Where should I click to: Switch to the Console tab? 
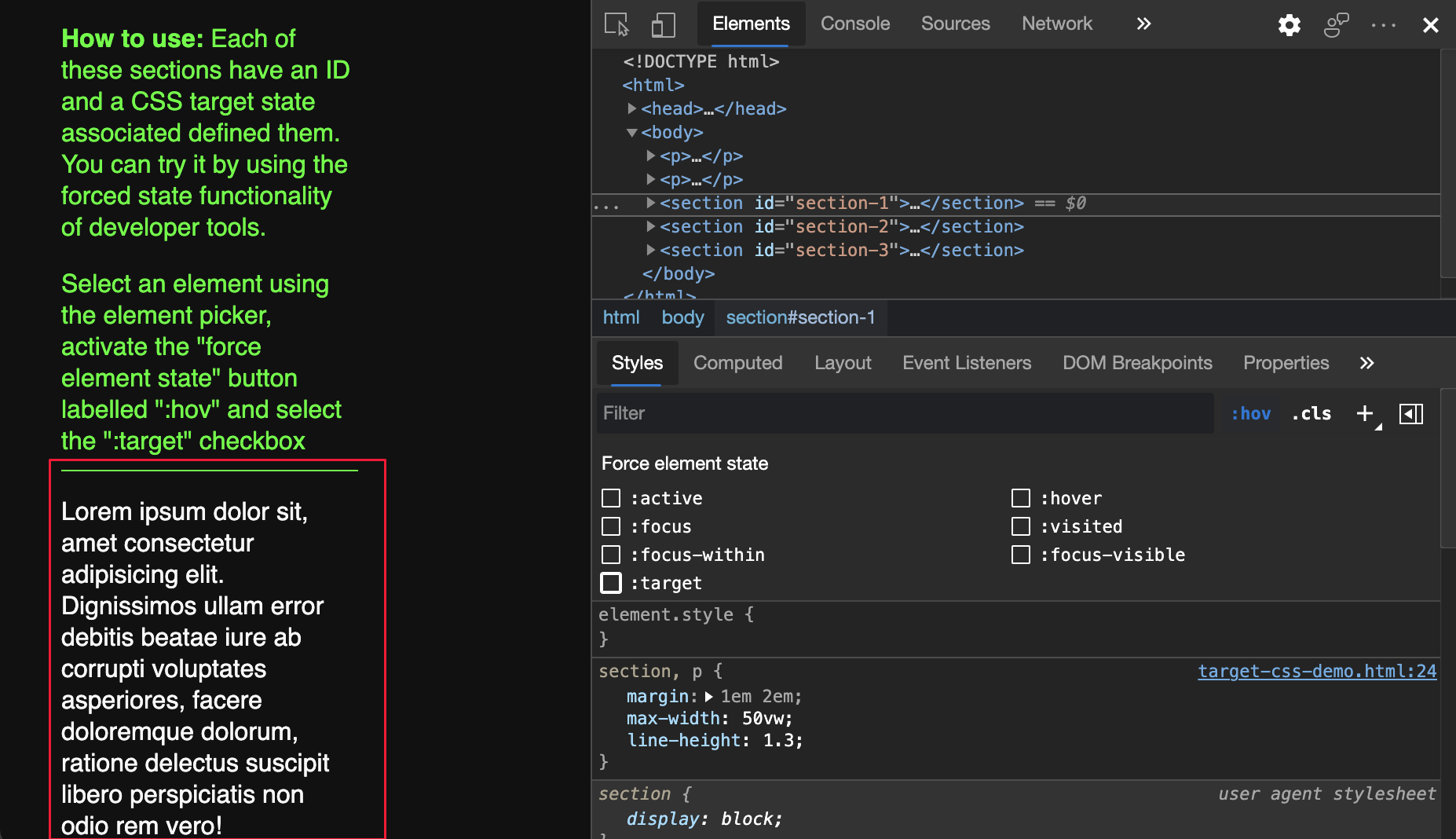click(854, 24)
